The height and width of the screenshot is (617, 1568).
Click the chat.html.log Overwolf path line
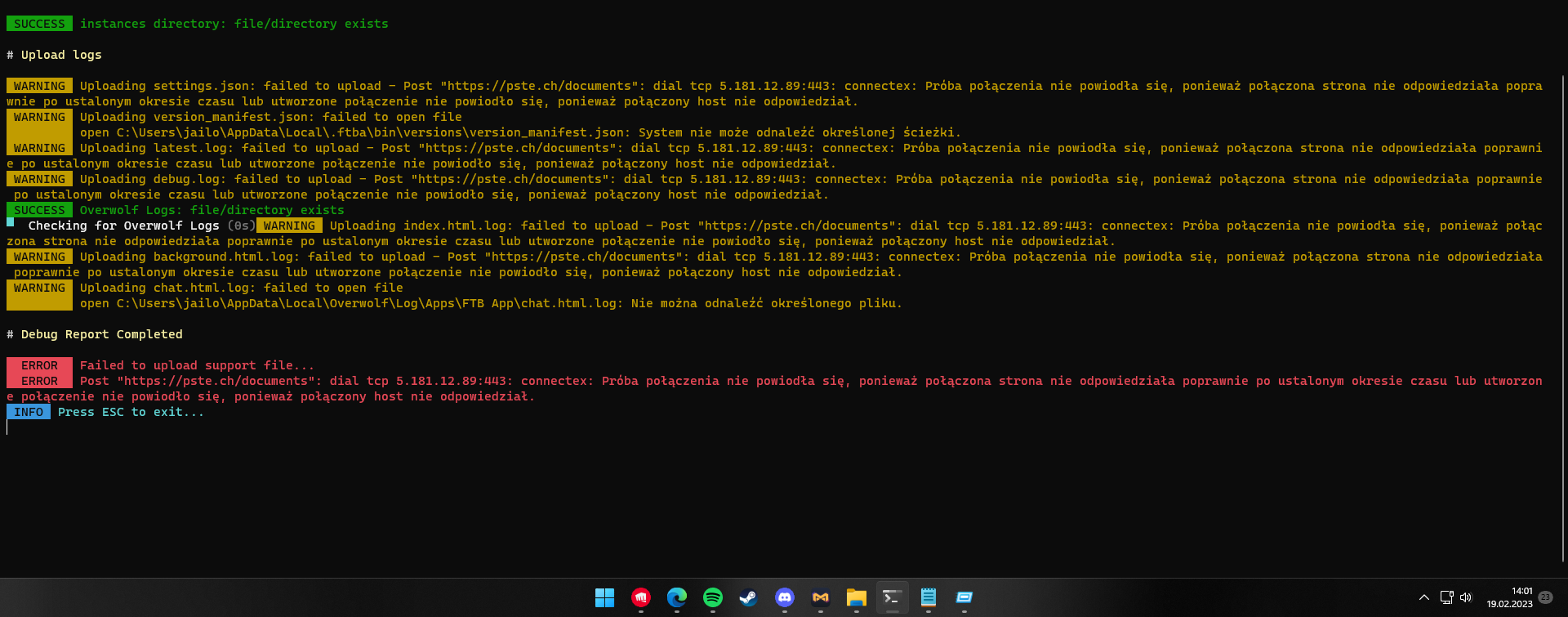point(491,303)
